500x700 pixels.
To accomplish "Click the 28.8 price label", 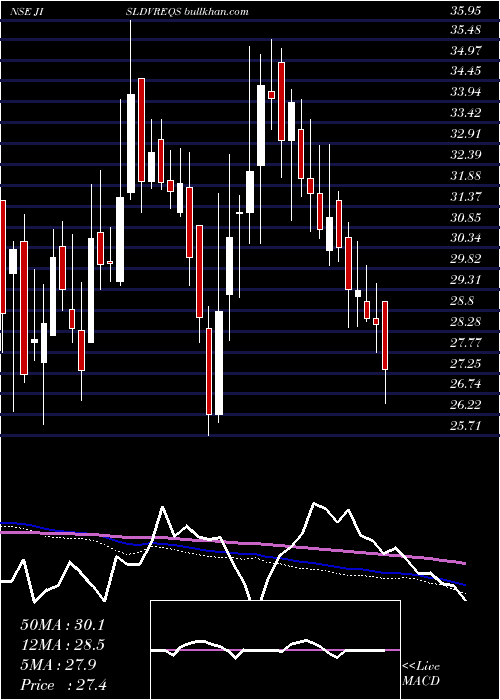I will click(462, 301).
